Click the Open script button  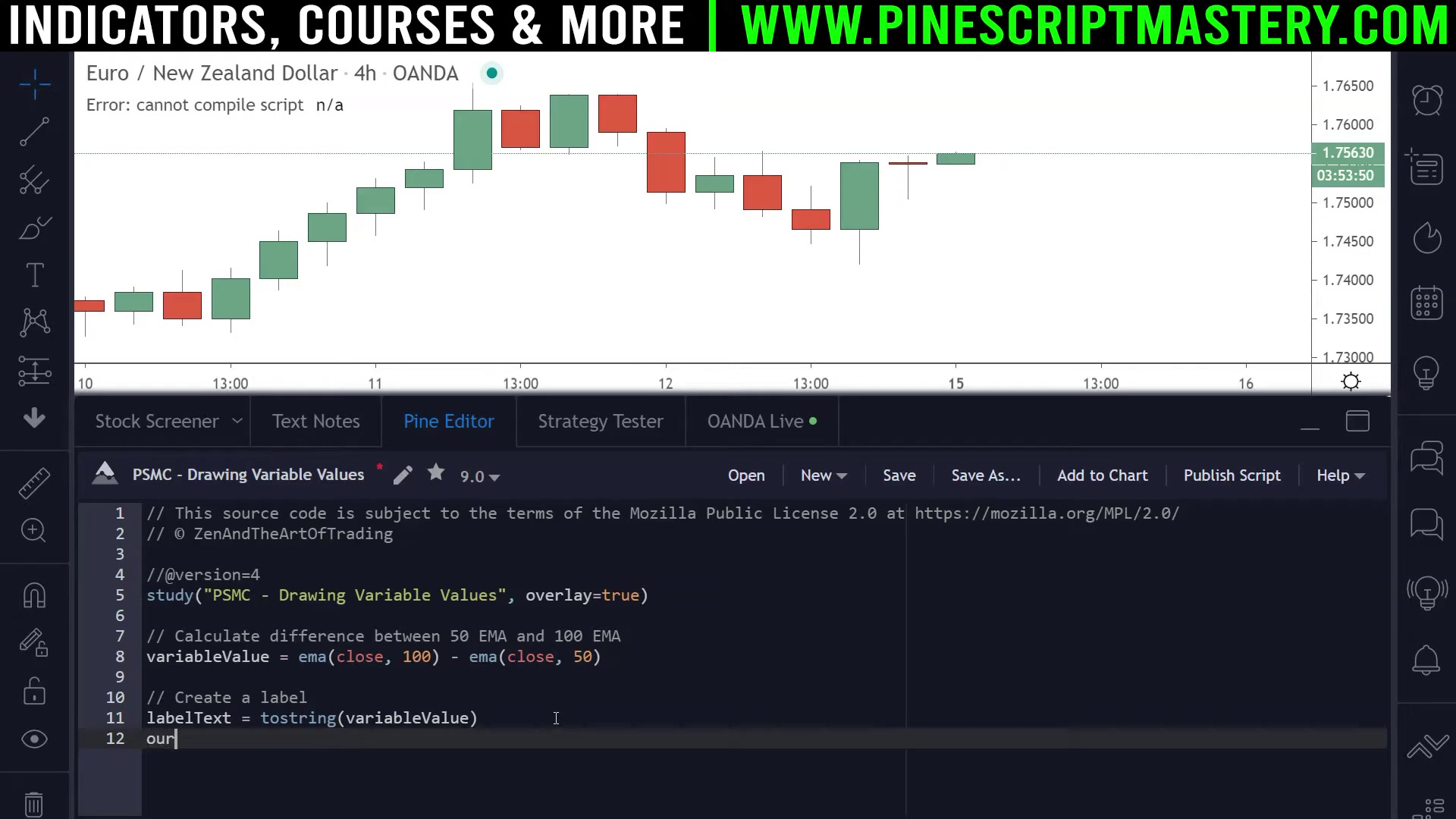click(746, 475)
